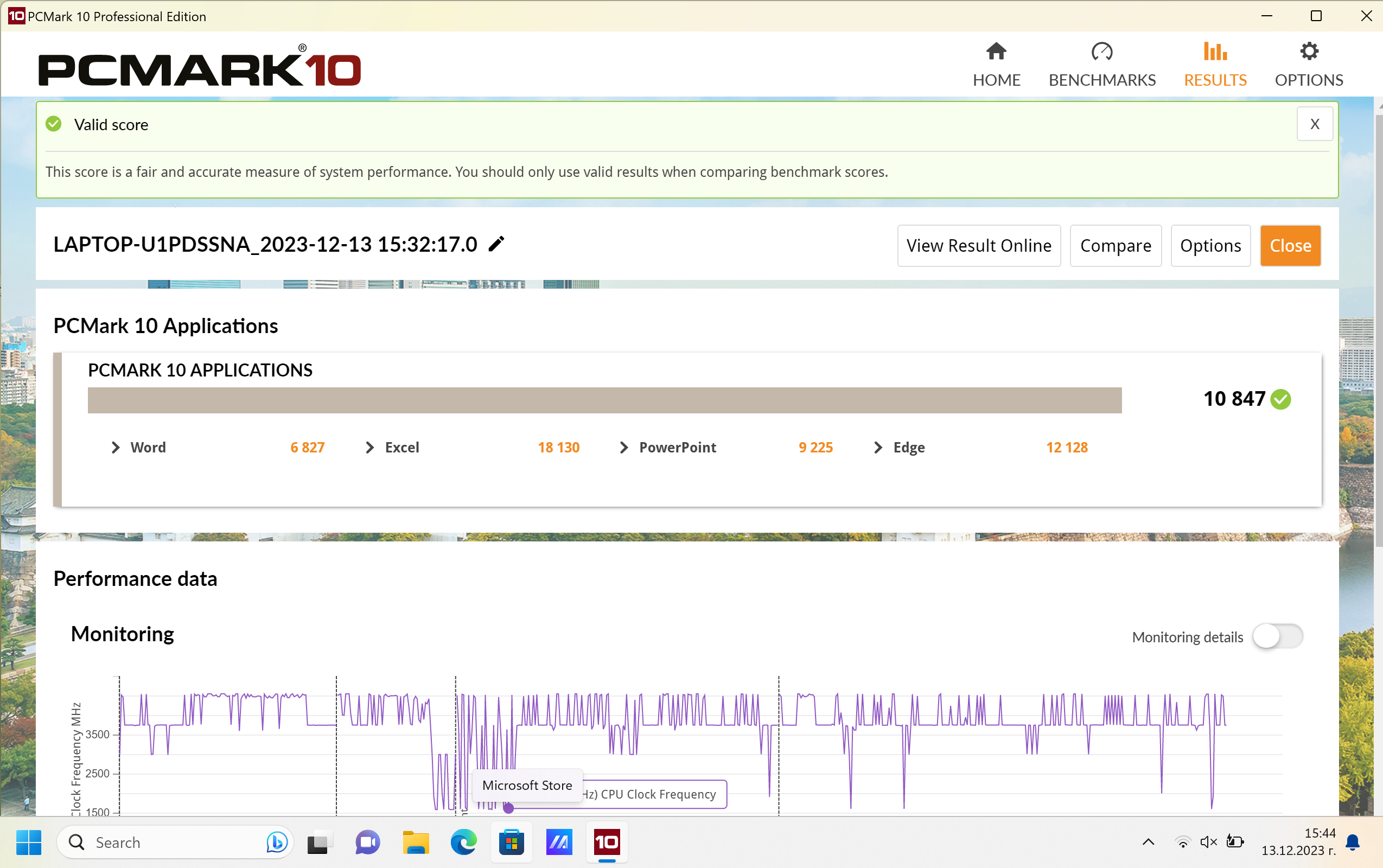Click the Word score 6 827
Screen dimensions: 1383x868
click(x=307, y=447)
